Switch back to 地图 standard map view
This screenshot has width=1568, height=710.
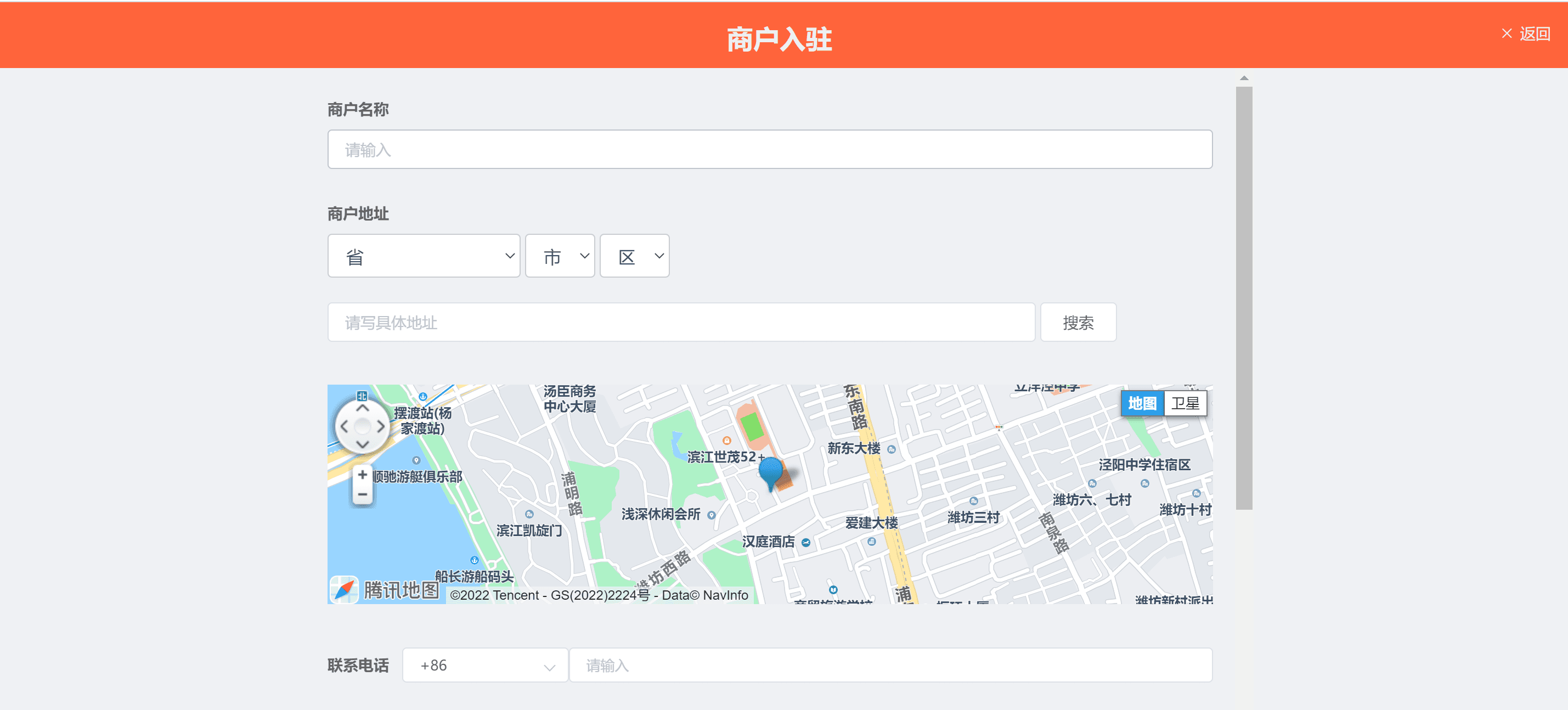[1142, 403]
